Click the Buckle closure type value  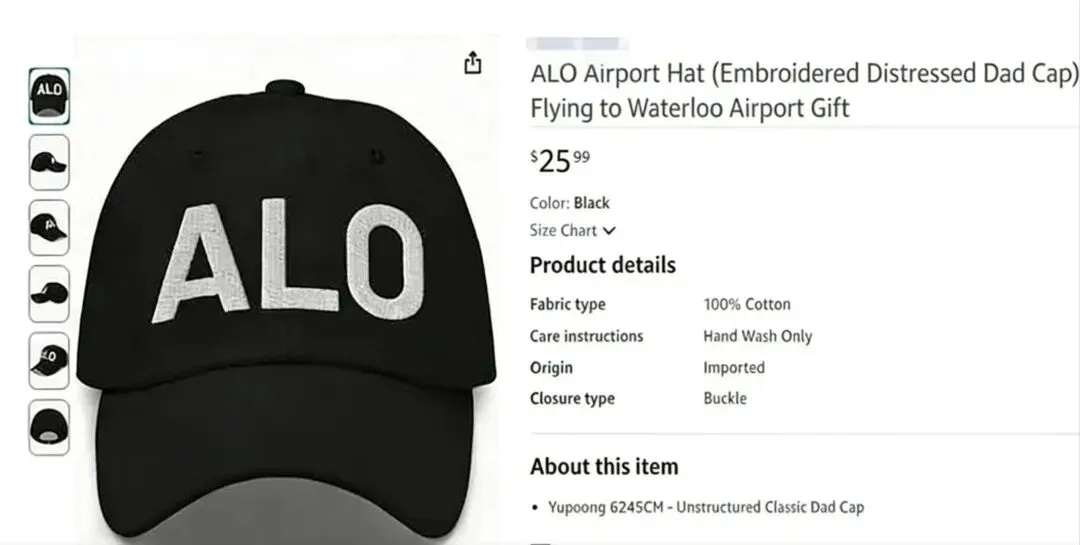(725, 398)
